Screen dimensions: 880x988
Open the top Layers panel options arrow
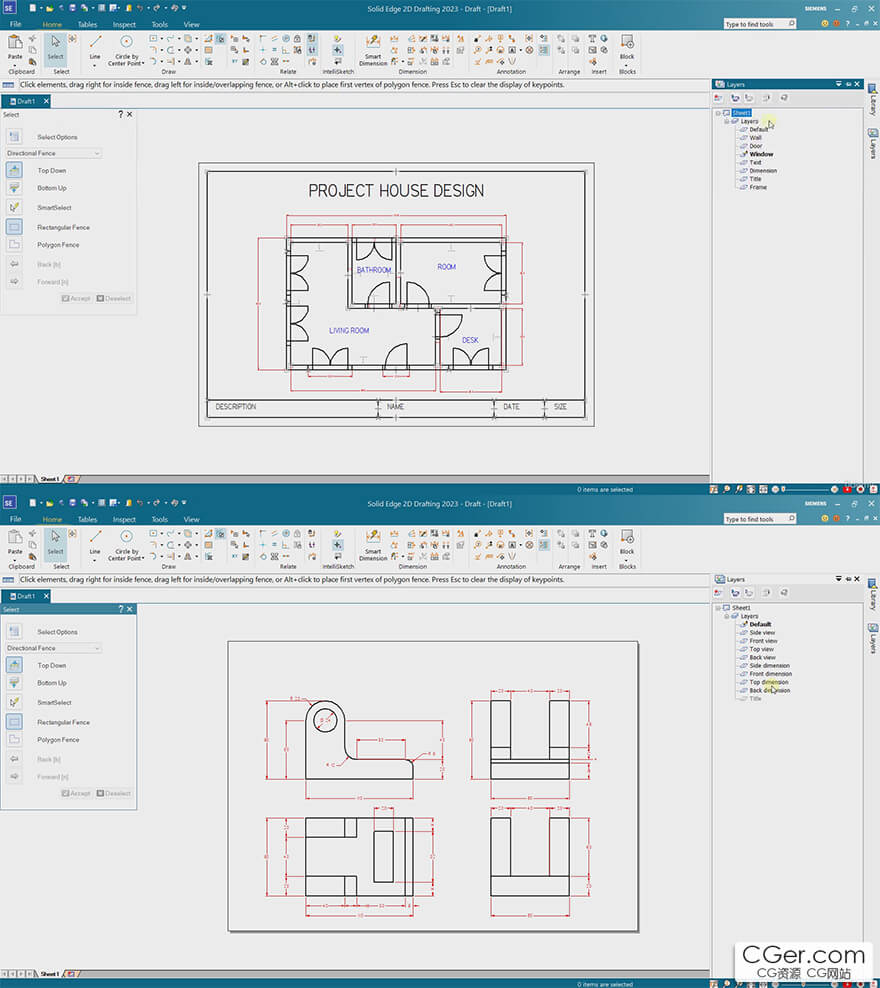[838, 84]
